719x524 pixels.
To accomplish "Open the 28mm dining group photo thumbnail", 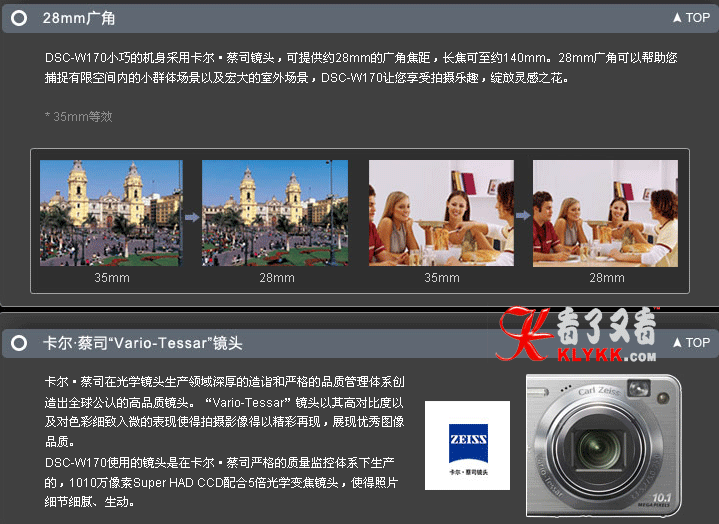I will click(x=605, y=213).
